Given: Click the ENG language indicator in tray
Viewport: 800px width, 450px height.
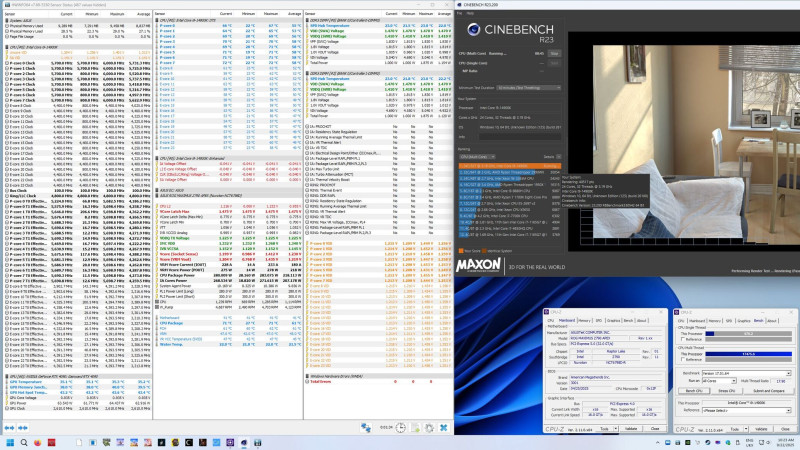Looking at the screenshot, I should 749,442.
